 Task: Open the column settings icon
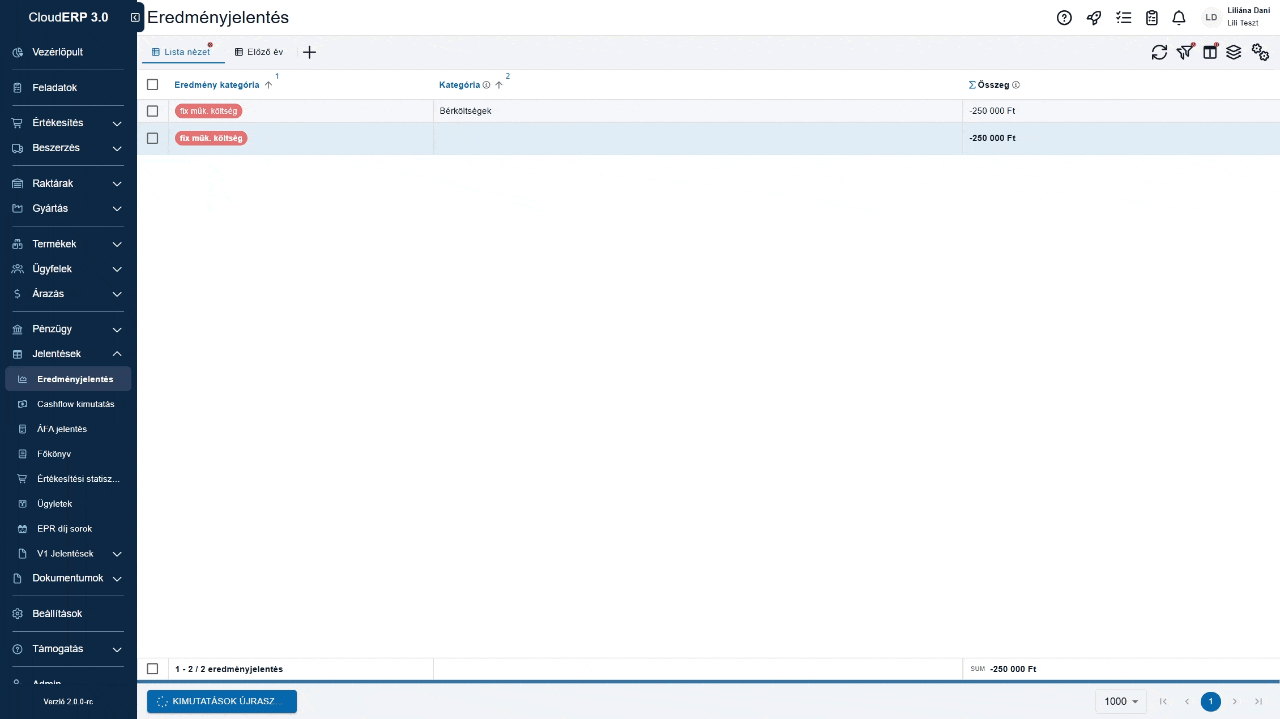[1210, 52]
